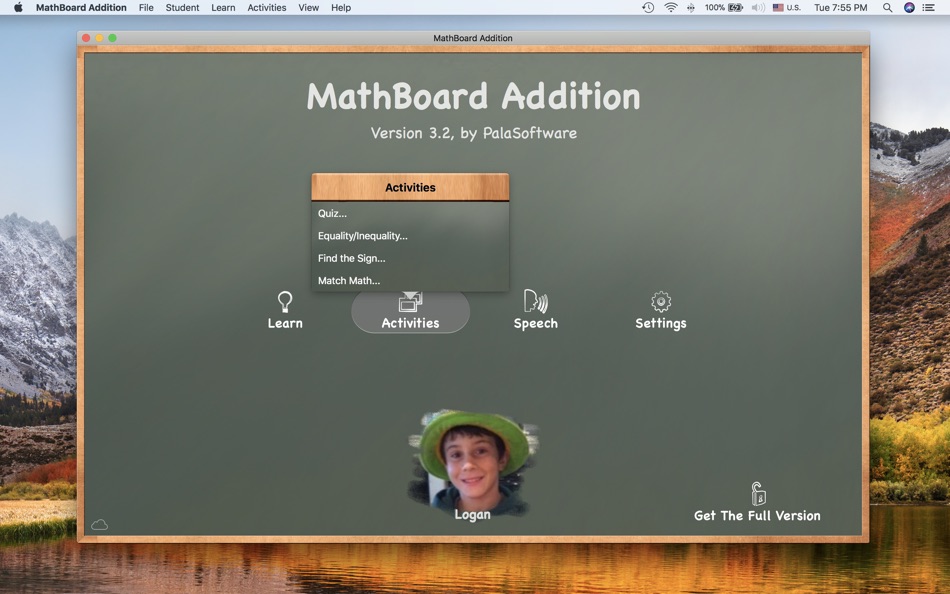Open the Learn lightbulb icon

pyautogui.click(x=285, y=301)
